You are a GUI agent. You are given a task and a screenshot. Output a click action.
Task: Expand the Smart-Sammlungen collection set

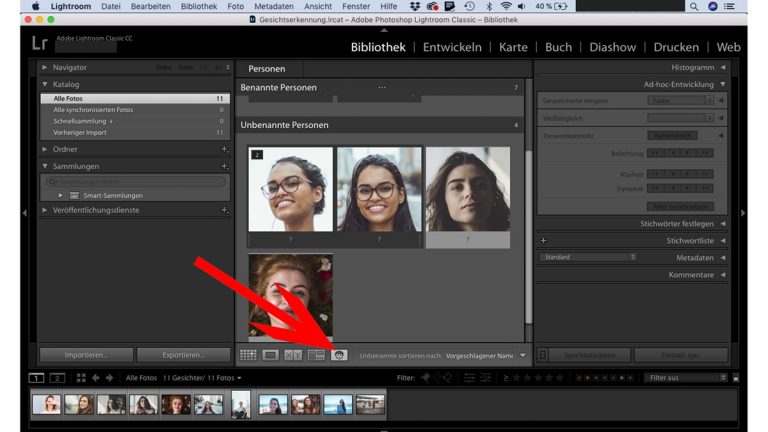coord(61,195)
